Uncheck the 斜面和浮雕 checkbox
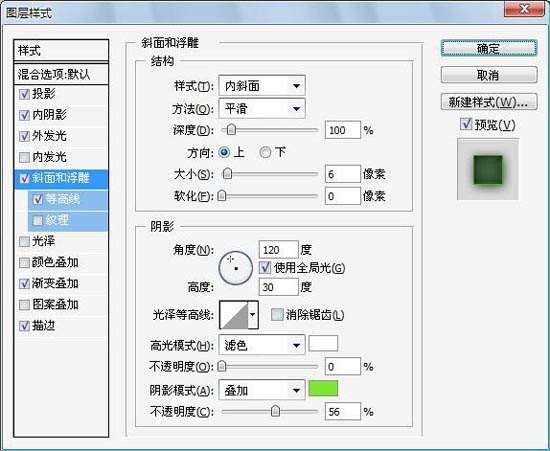This screenshot has height=451, width=550. click(x=24, y=179)
